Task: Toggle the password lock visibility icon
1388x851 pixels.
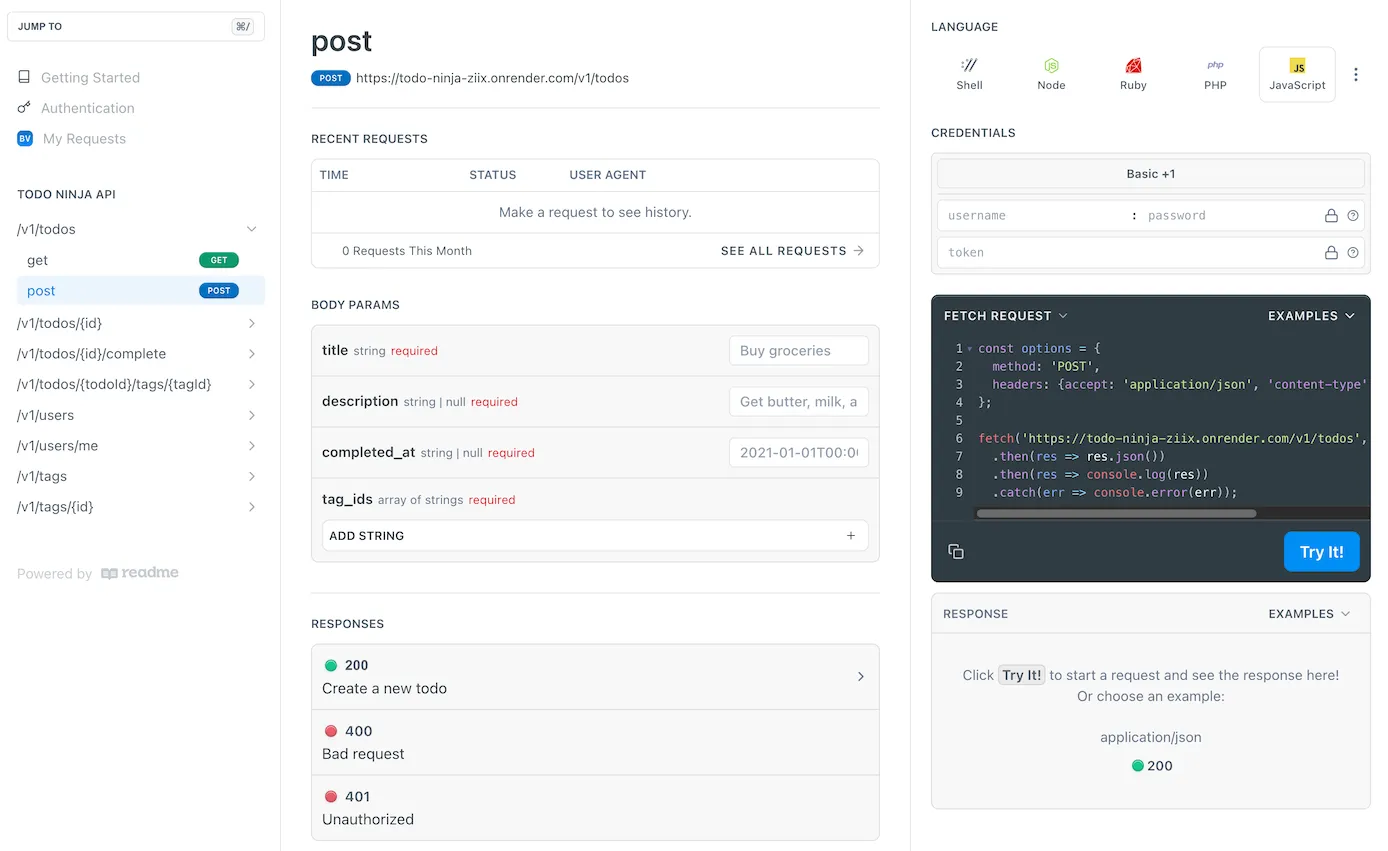Action: coord(1331,215)
